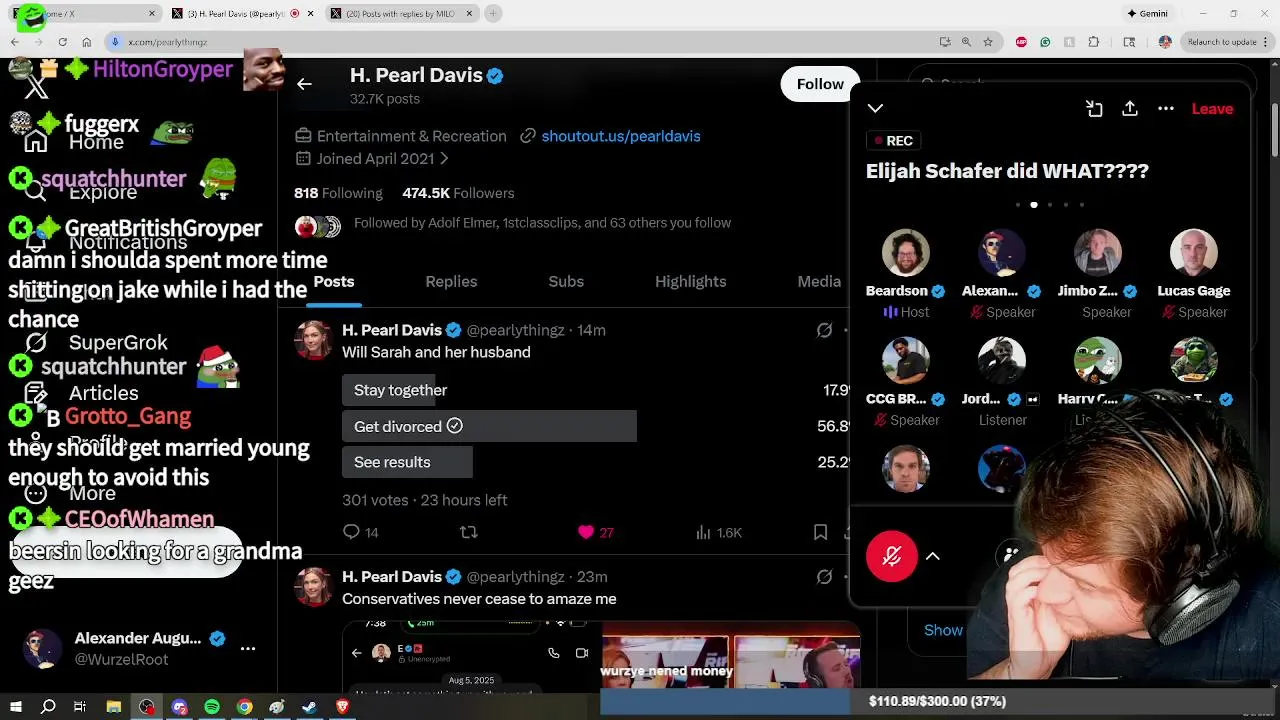The image size is (1280, 720).
Task: Repost the Sarah and her husband poll
Action: [x=468, y=532]
